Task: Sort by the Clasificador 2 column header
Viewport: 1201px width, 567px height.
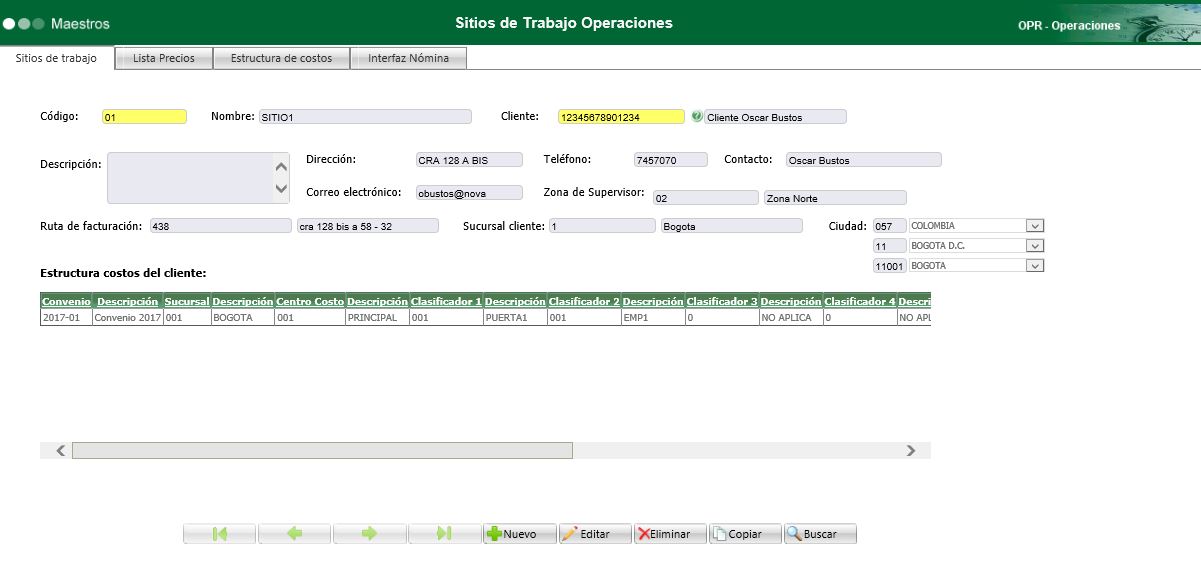Action: point(584,301)
